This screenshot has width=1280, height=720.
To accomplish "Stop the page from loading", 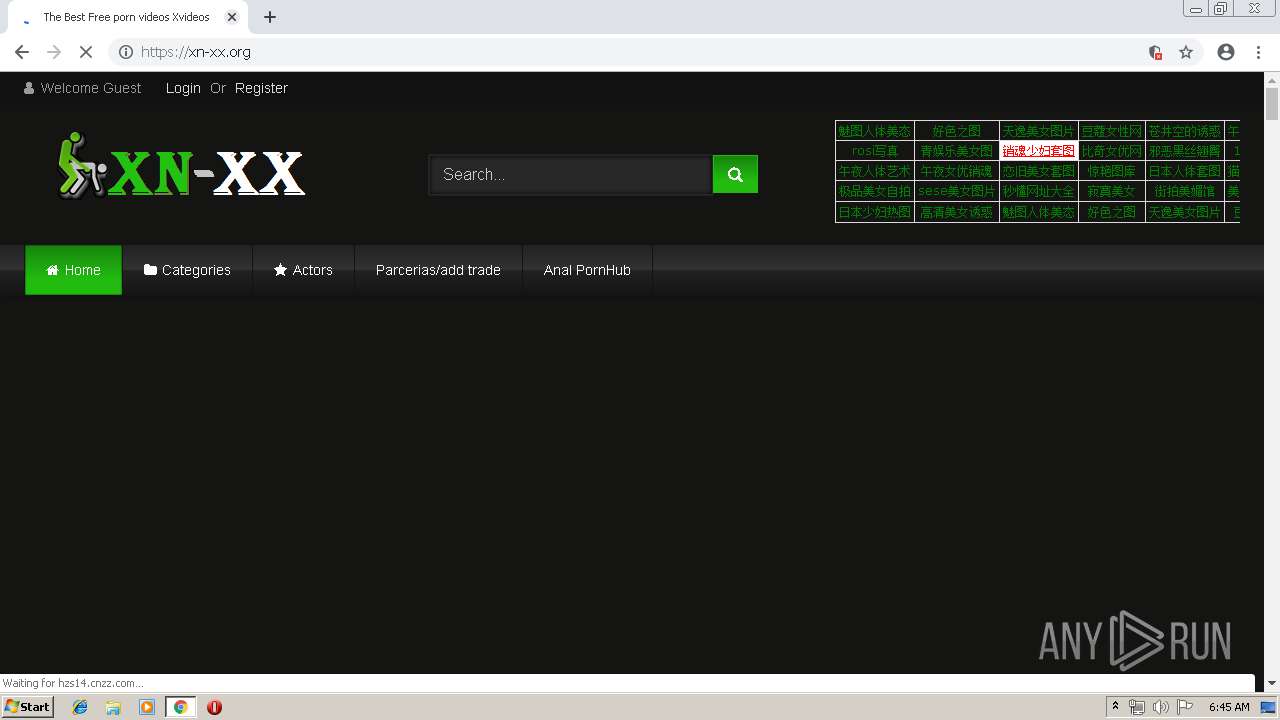I will (x=86, y=52).
